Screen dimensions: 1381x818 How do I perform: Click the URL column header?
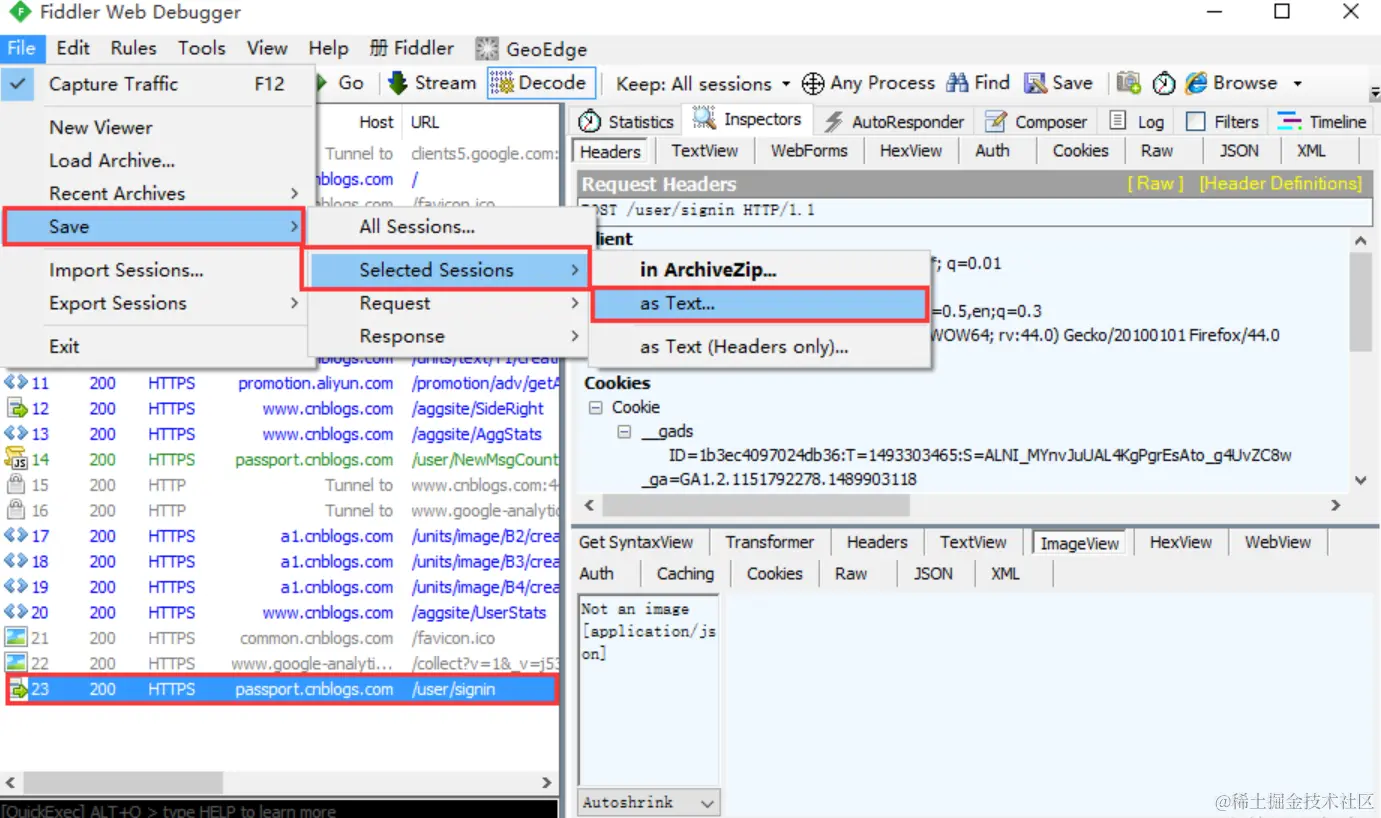[425, 122]
